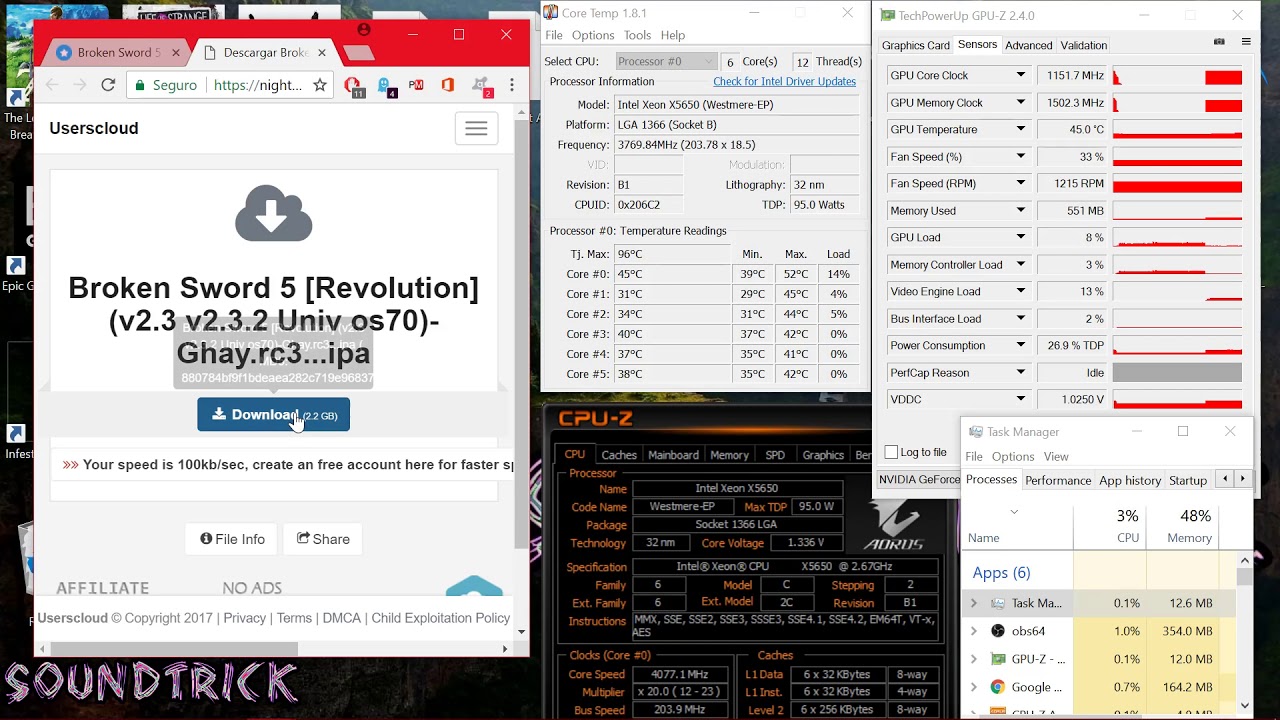Click the PM extension icon in Chrome

pos(416,85)
